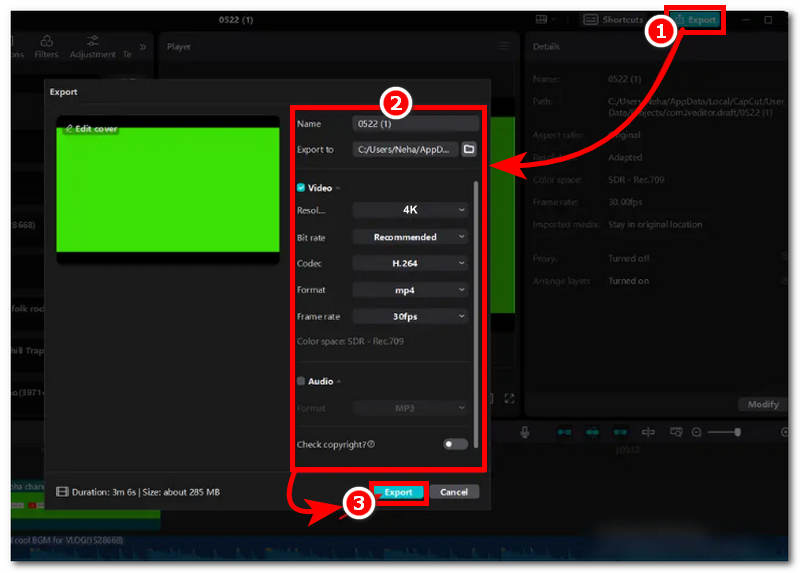The height and width of the screenshot is (573, 800).
Task: Click the timeline zoom out icon
Action: [x=696, y=432]
